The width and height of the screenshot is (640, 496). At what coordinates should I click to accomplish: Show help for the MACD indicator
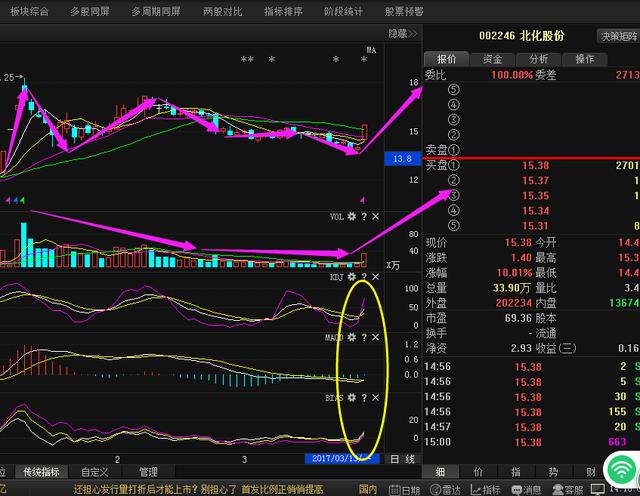coord(364,338)
